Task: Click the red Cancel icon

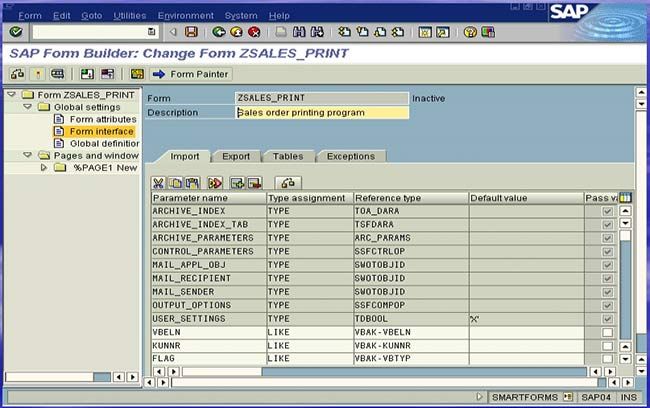Action: tap(254, 32)
